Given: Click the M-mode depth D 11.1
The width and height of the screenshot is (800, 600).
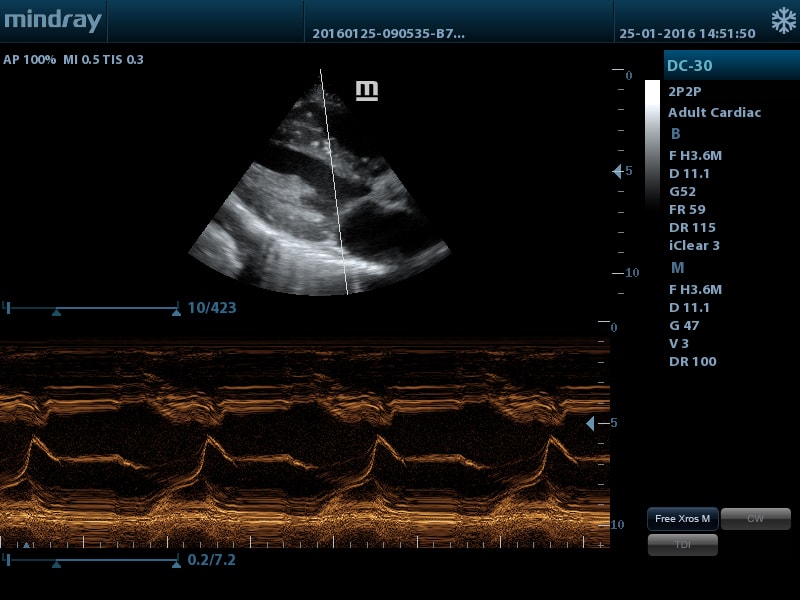Looking at the screenshot, I should 689,308.
